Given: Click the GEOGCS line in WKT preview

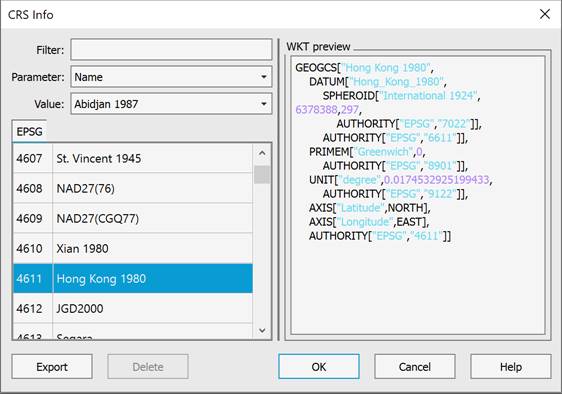Looking at the screenshot, I should (x=364, y=67).
